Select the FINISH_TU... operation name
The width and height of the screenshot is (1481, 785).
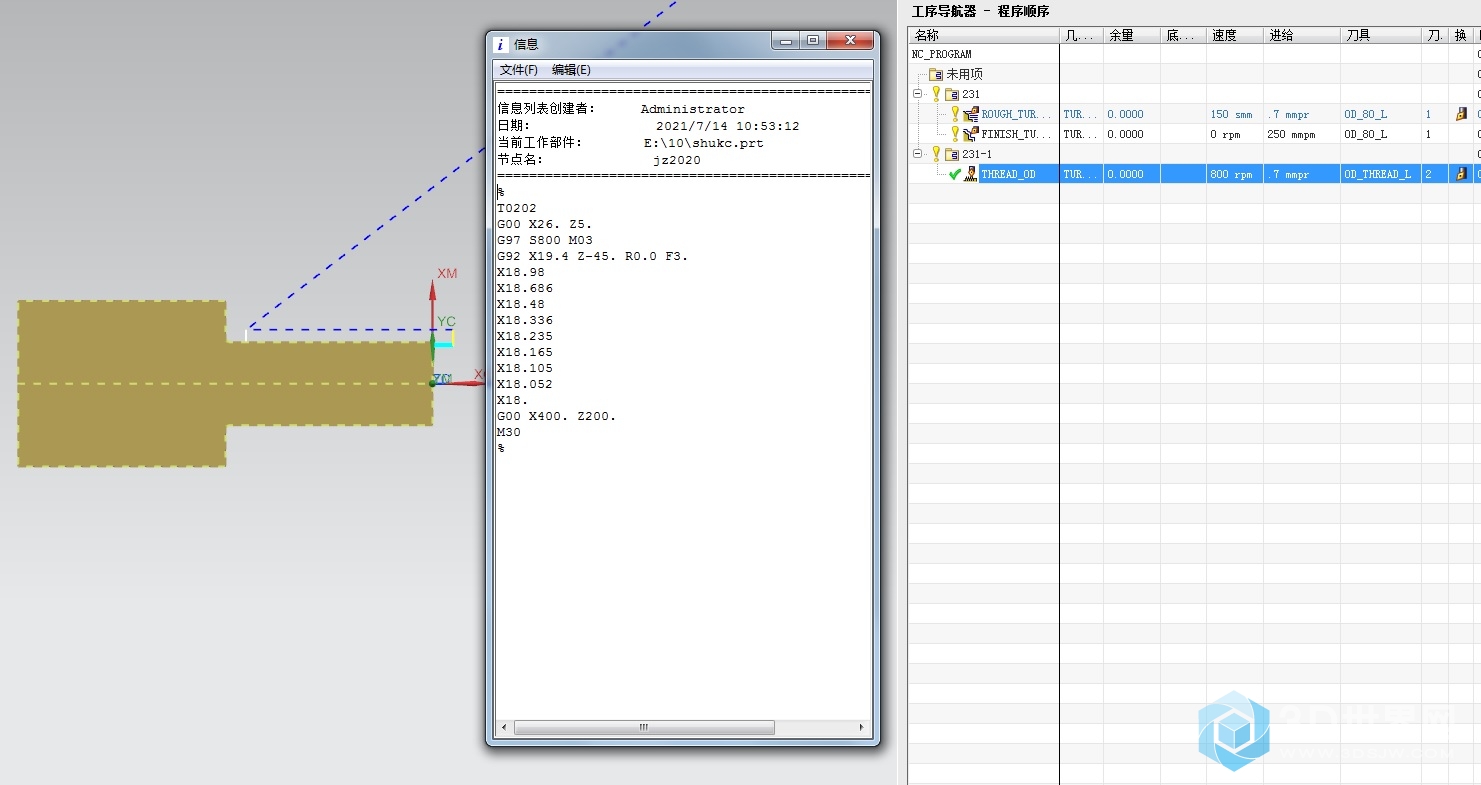1016,134
